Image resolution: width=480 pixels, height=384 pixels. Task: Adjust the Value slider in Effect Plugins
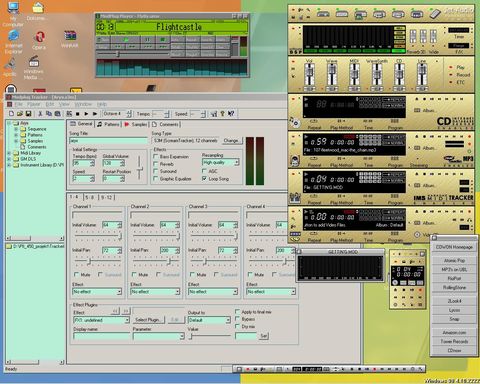(x=191, y=336)
